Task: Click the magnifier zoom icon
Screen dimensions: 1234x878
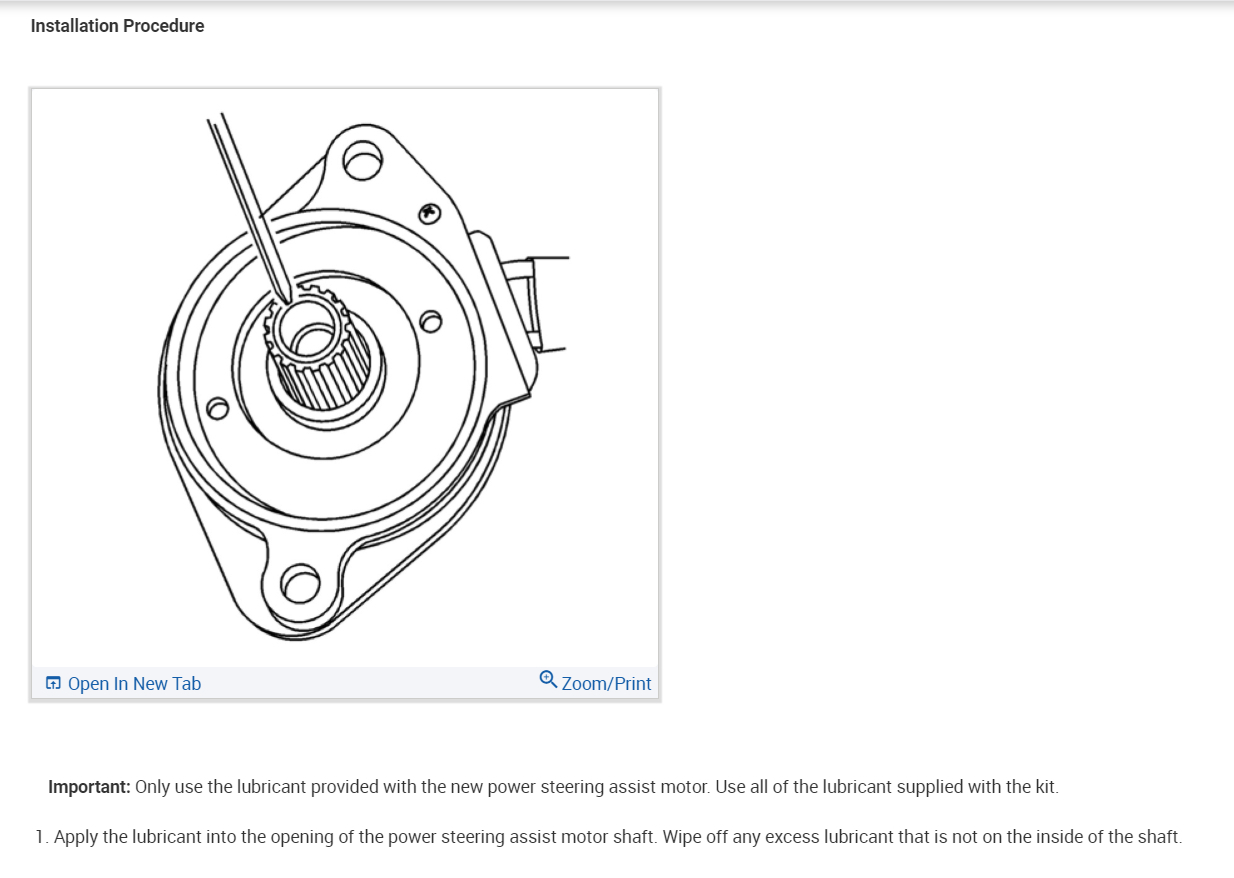Action: click(x=547, y=680)
